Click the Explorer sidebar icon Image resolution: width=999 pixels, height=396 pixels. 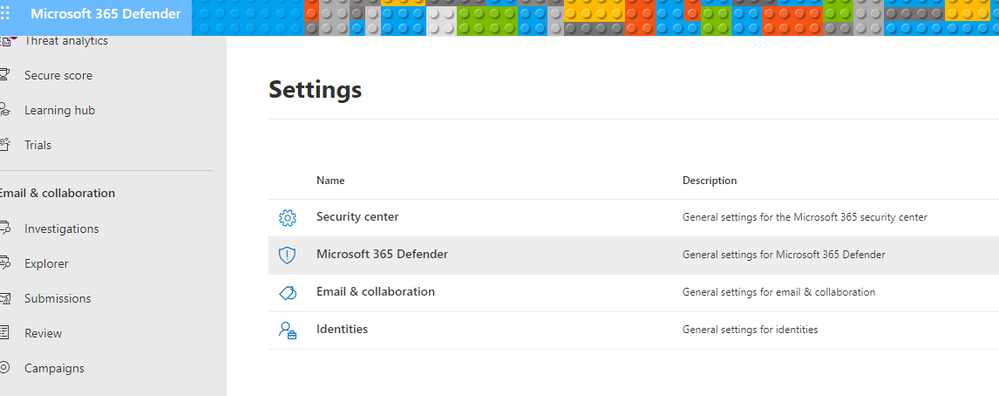click(5, 263)
